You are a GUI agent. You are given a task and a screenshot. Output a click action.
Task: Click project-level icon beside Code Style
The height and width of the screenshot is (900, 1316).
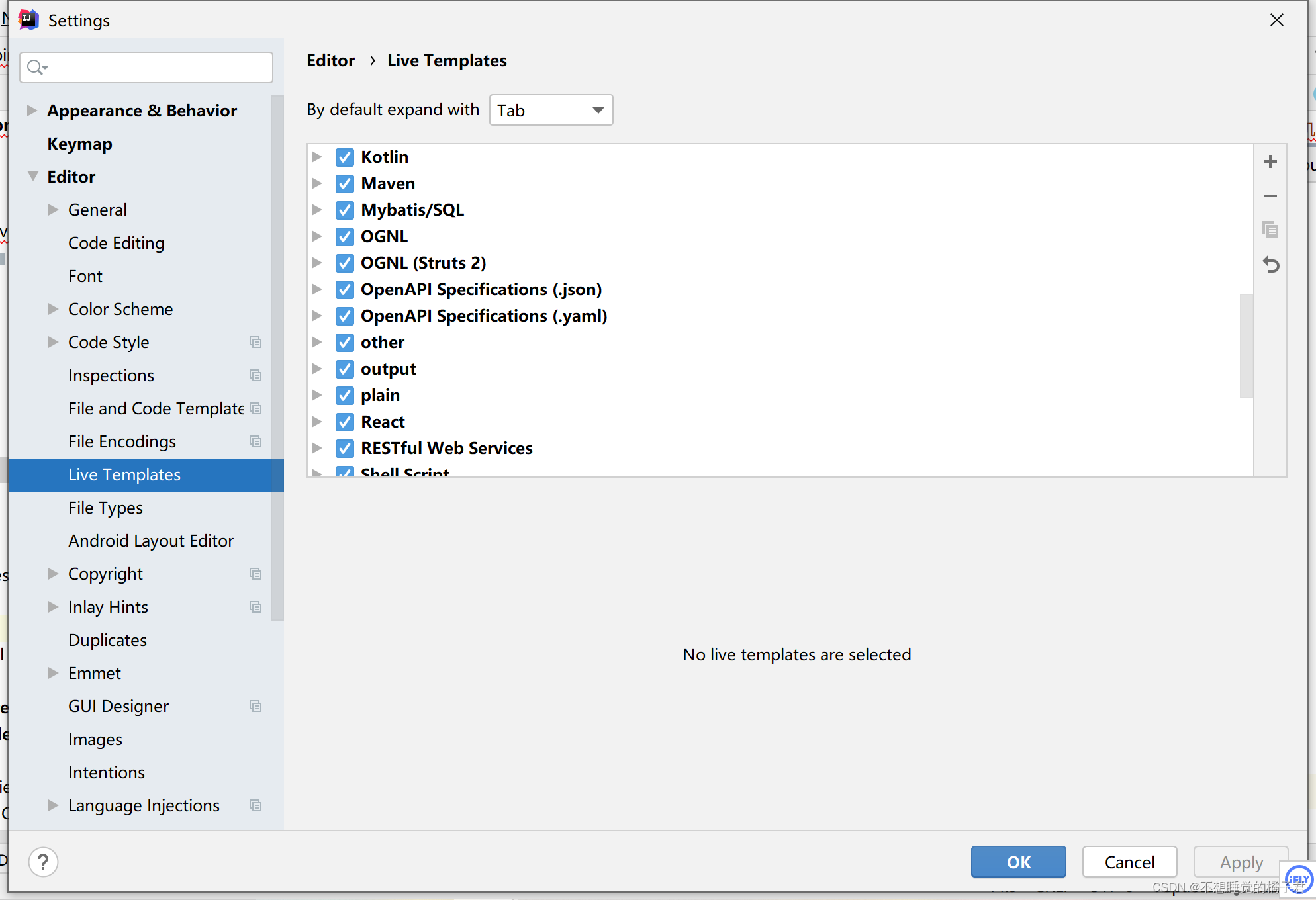coord(256,342)
